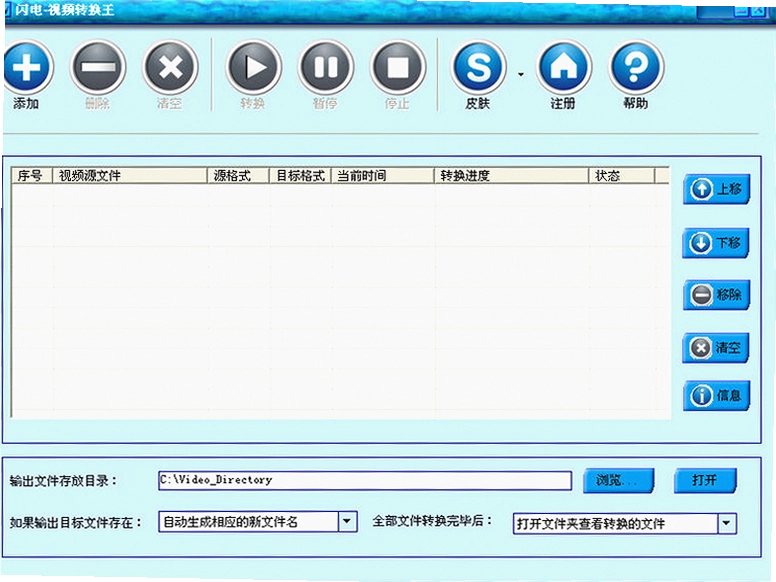Click the 添加 (Add) plus icon
The height and width of the screenshot is (582, 776).
tap(27, 67)
